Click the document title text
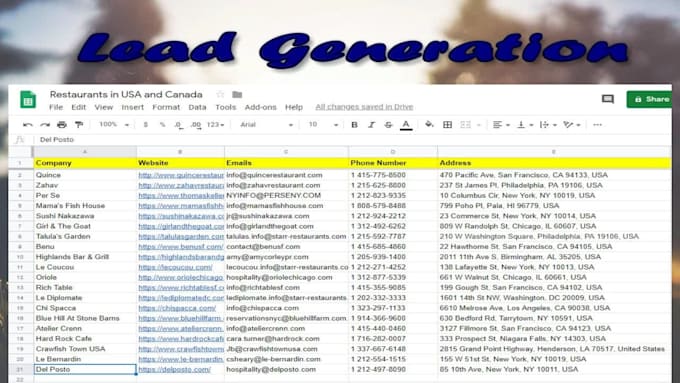The width and height of the screenshot is (680, 383). pos(126,94)
